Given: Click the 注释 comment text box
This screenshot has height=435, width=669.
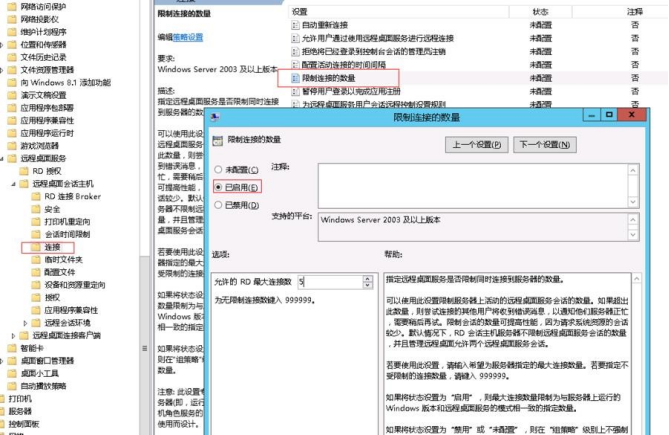Looking at the screenshot, I should point(474,186).
